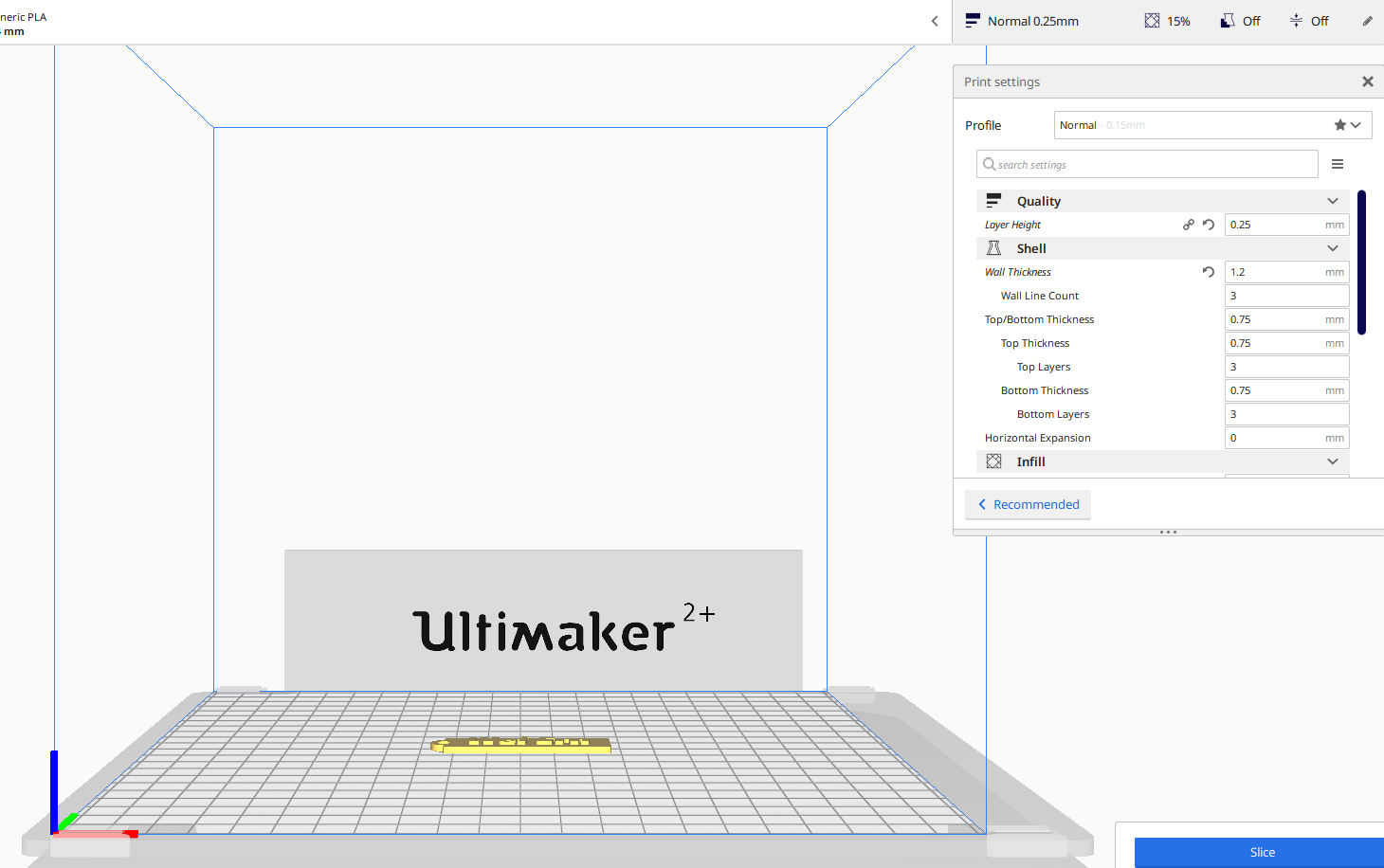The width and height of the screenshot is (1384, 868).
Task: Edit the Horizontal Expansion field
Action: [x=1286, y=438]
